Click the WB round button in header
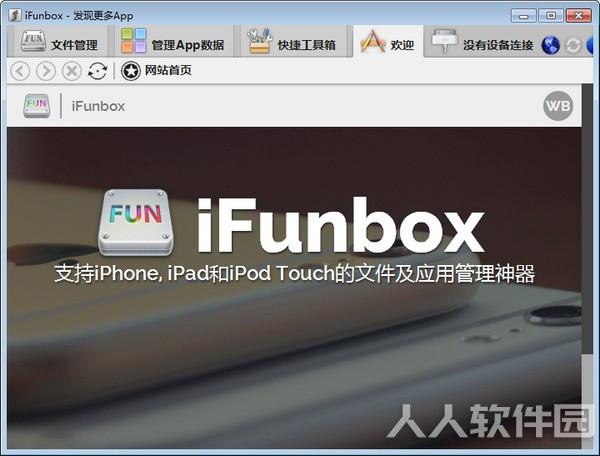 [558, 106]
